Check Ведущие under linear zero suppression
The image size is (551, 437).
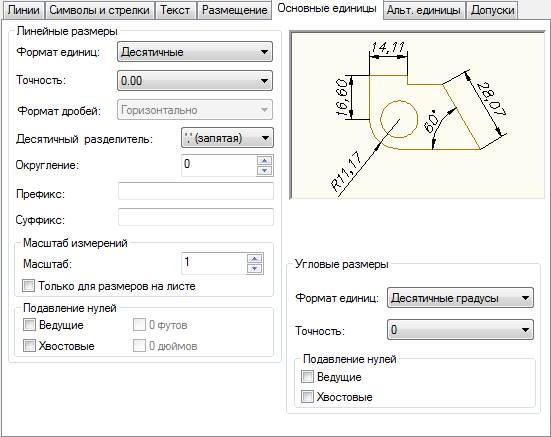click(x=29, y=325)
